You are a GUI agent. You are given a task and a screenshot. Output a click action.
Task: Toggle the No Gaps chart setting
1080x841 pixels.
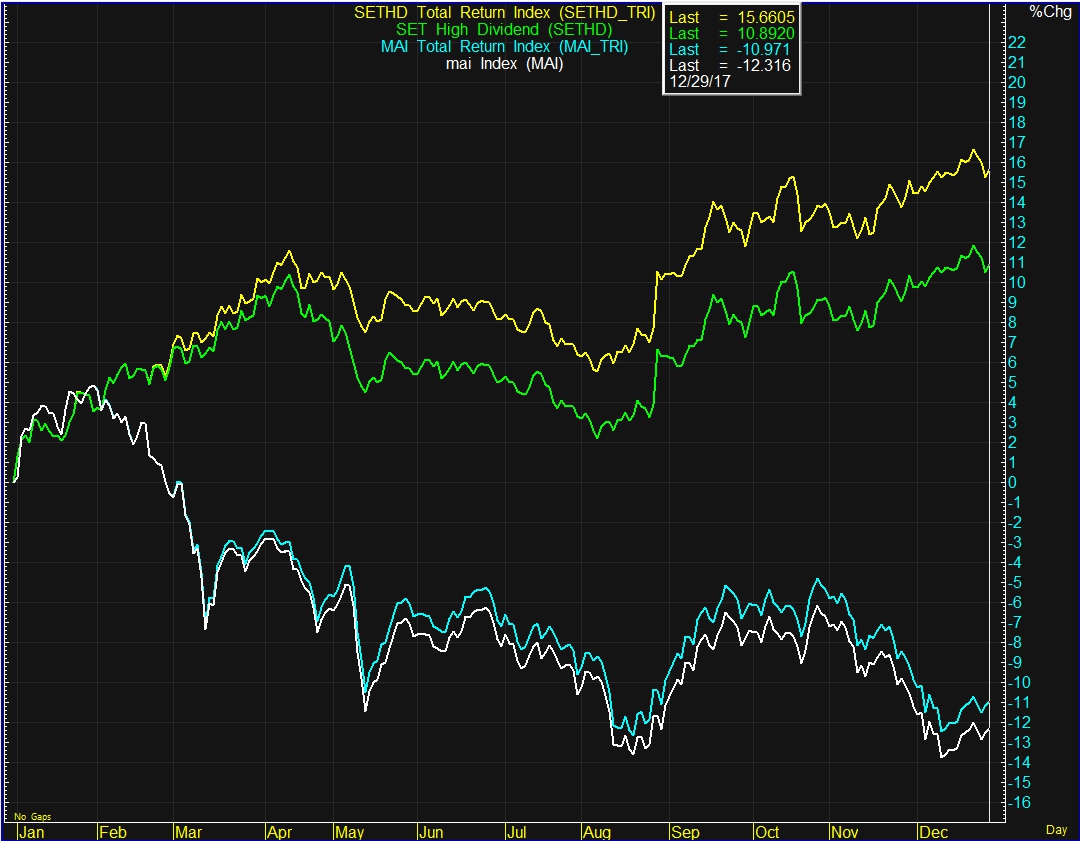pyautogui.click(x=33, y=817)
